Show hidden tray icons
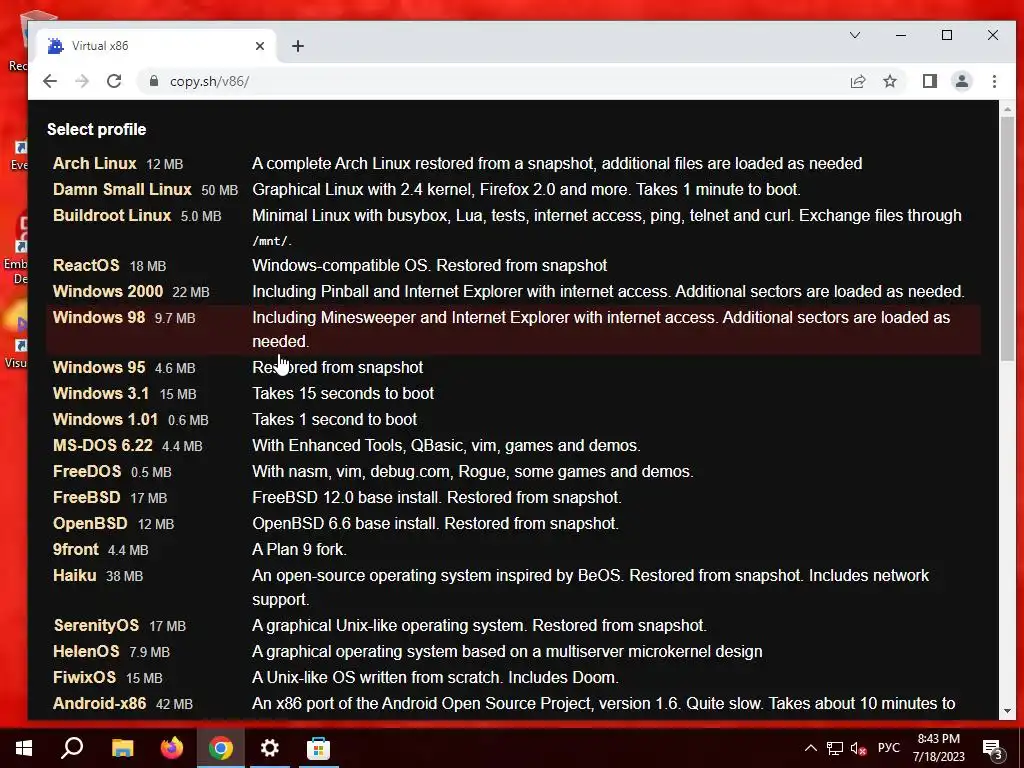1024x768 pixels. pos(810,748)
